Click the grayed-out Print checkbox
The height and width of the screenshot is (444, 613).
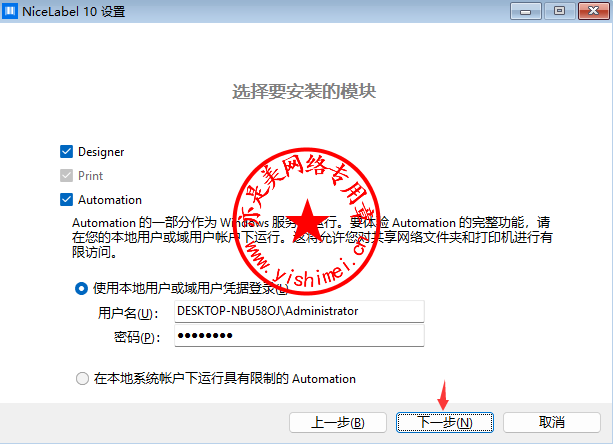(x=67, y=176)
